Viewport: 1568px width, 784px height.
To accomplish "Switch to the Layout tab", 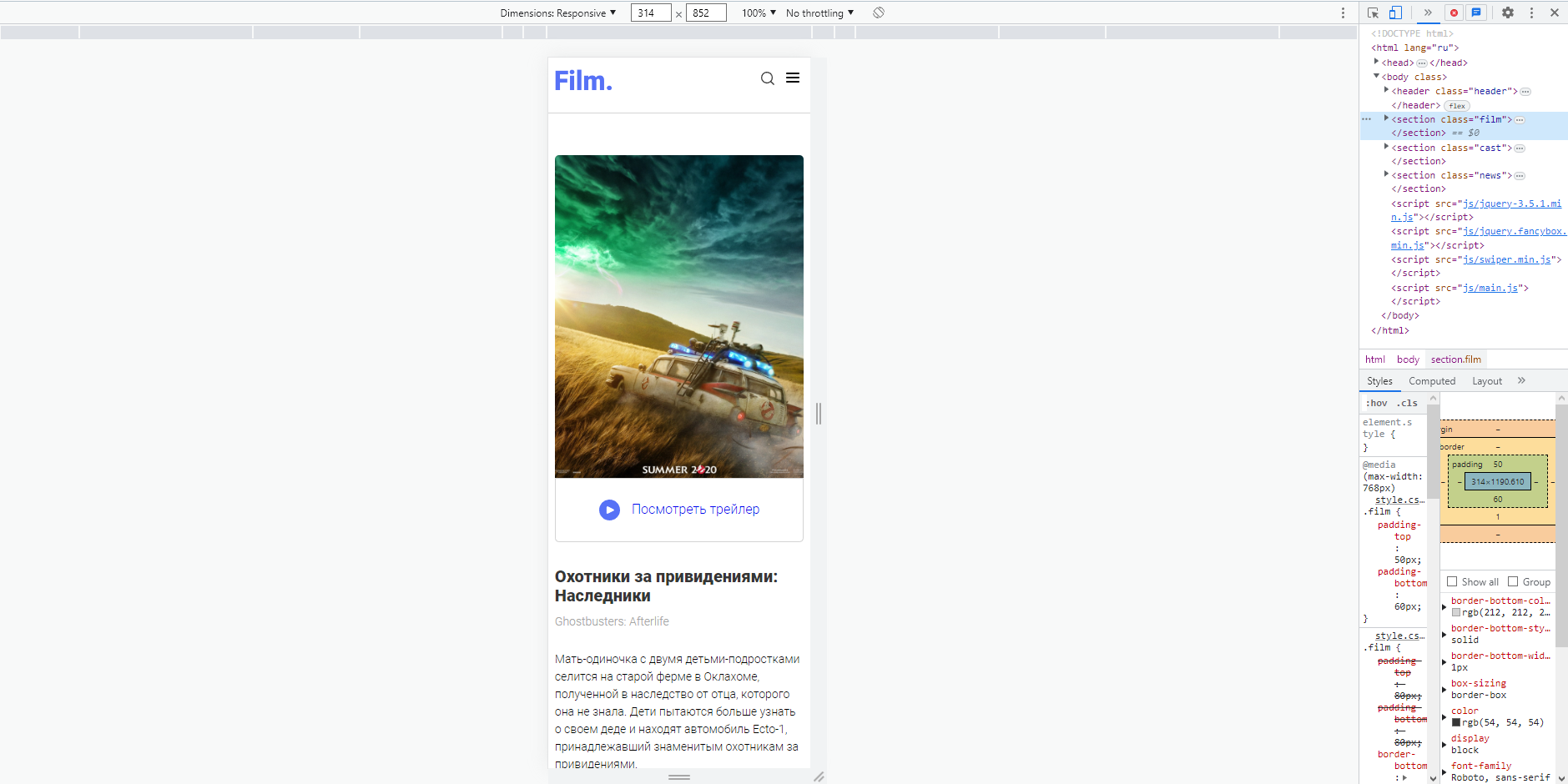I will pos(1485,380).
